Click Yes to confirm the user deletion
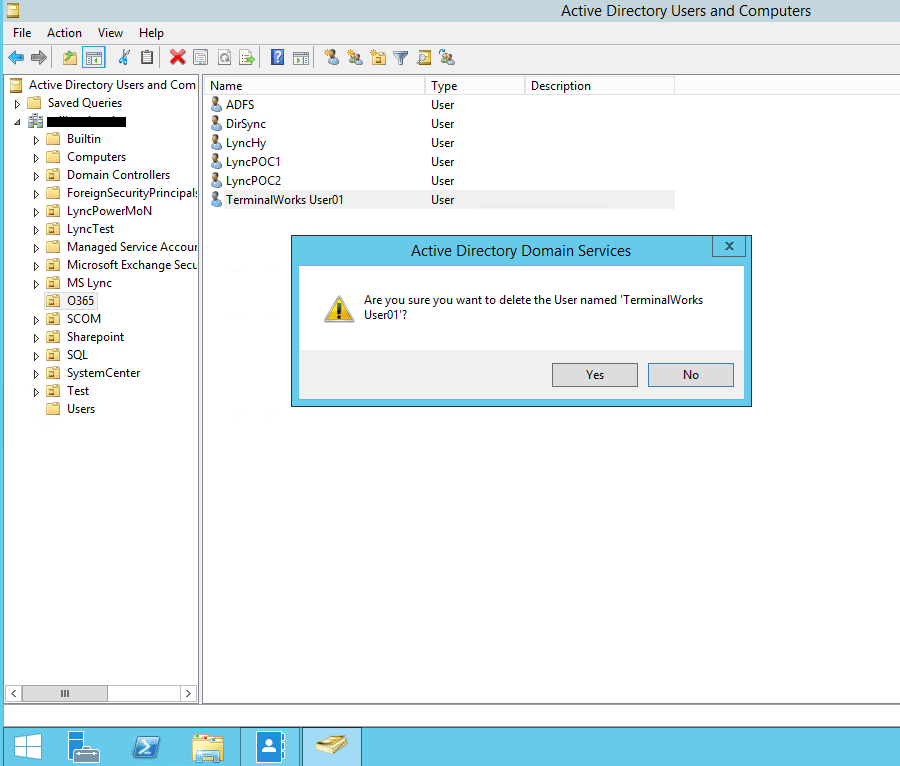Screen dimensions: 900x766 [594, 374]
